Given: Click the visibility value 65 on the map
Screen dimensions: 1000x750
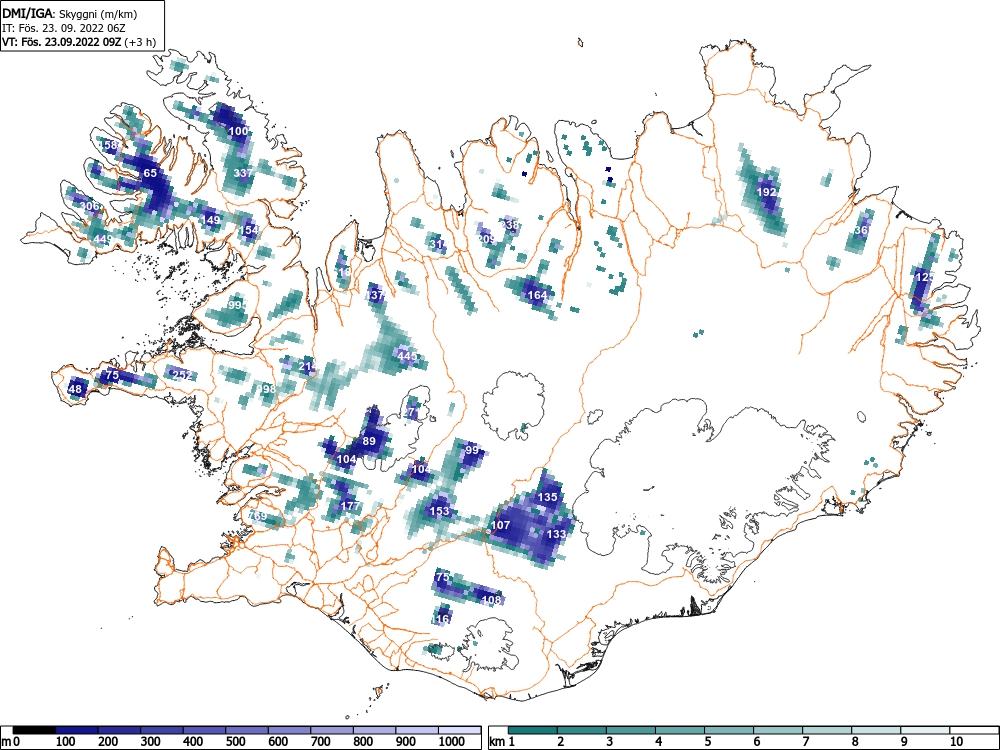Looking at the screenshot, I should (150, 173).
